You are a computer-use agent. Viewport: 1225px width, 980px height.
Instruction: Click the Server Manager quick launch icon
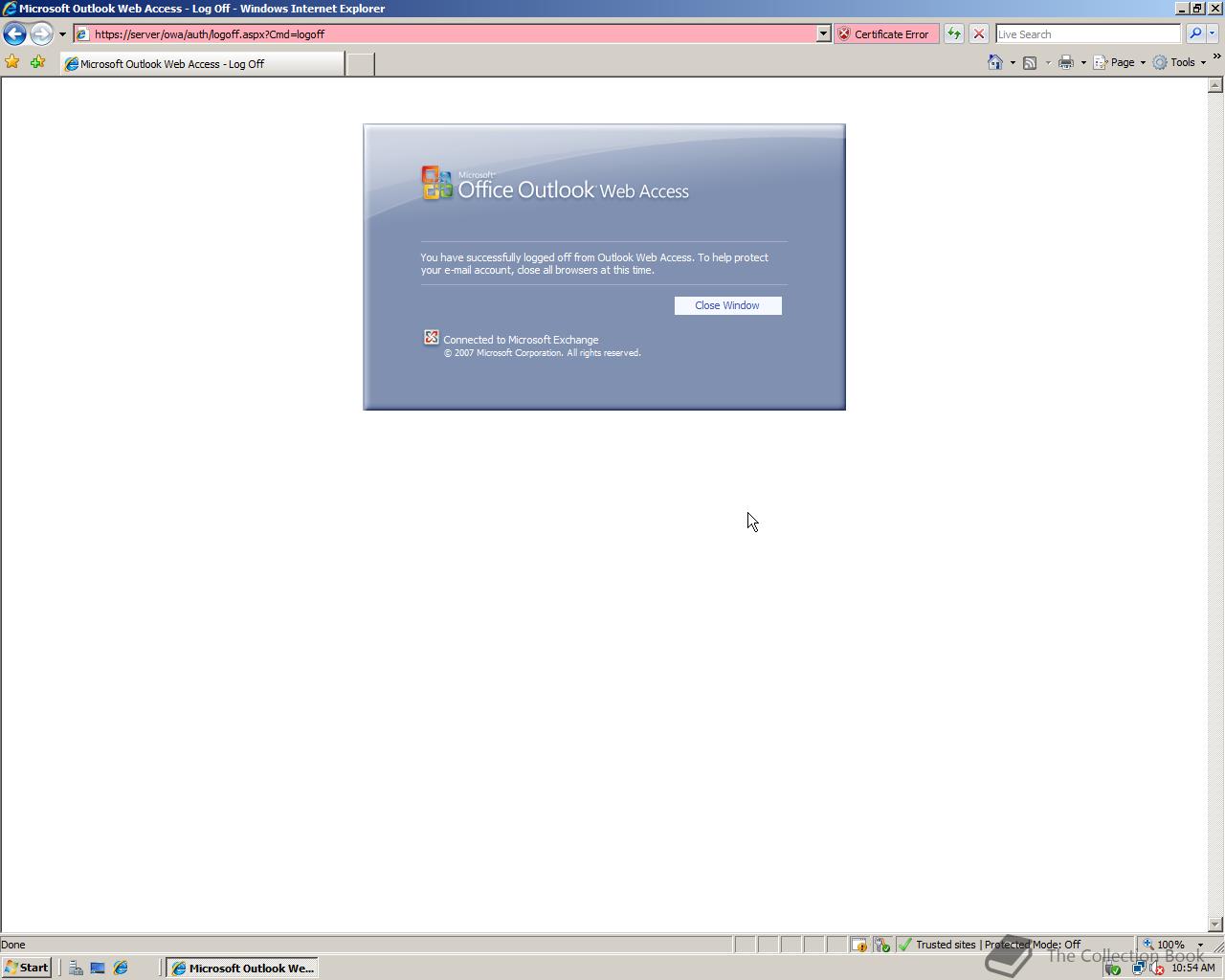[x=76, y=968]
